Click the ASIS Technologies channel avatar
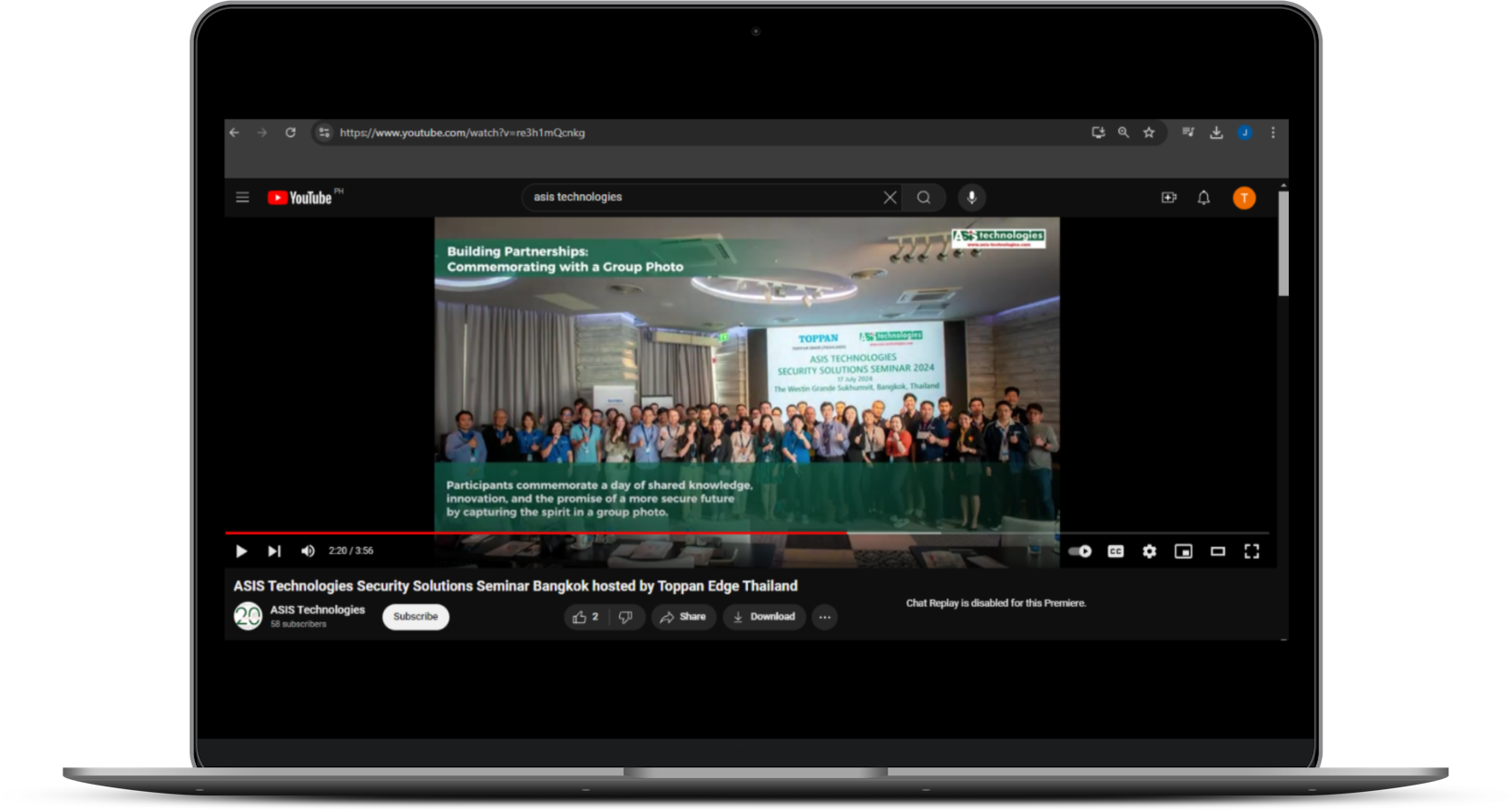Screen dimensions: 1512x810 coord(248,616)
